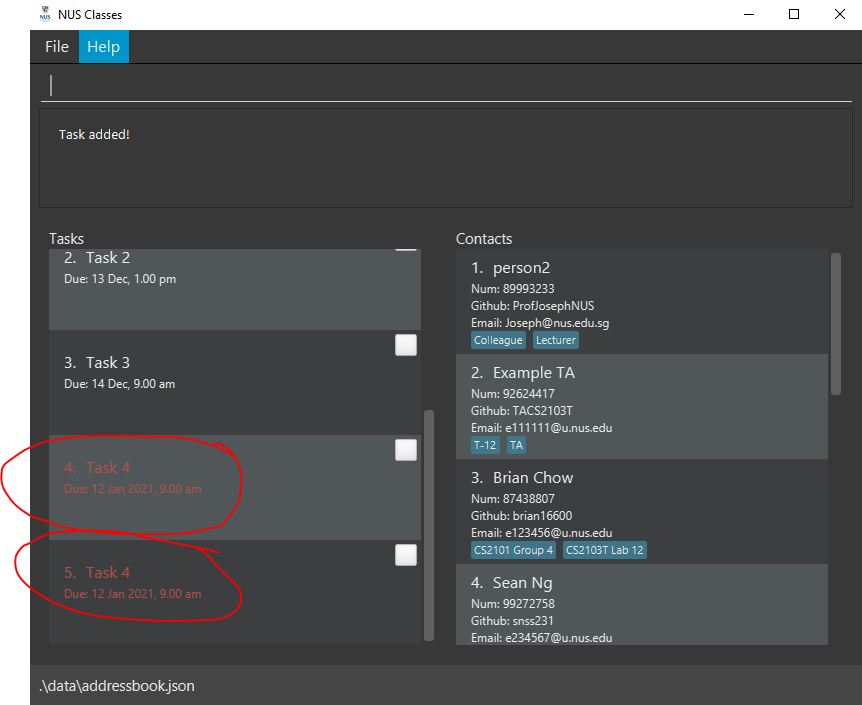Click the NUS Classes app icon
Screen dimensions: 862x705
tap(45, 14)
